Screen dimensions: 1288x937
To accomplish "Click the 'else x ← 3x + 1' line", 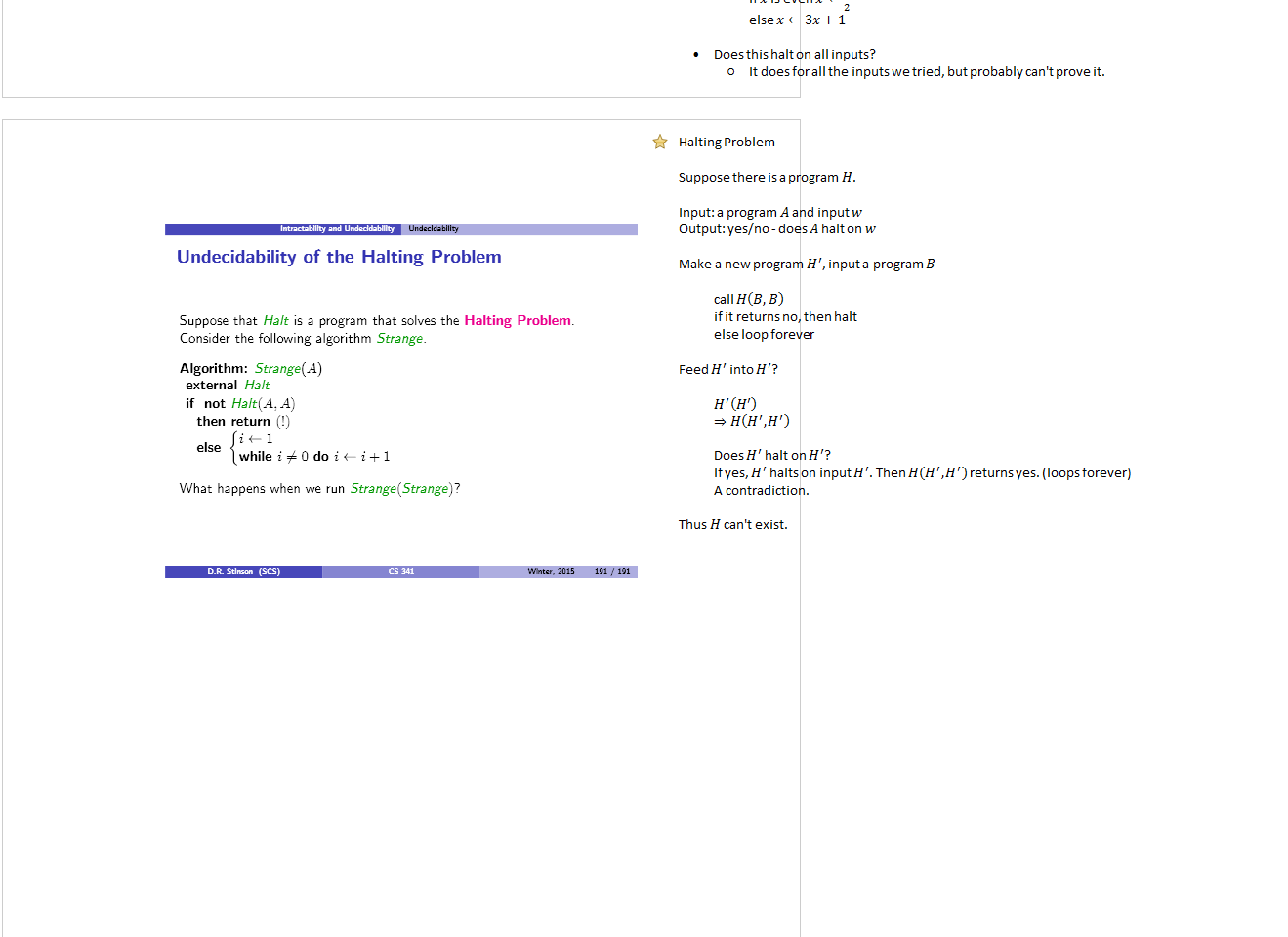I will [797, 20].
